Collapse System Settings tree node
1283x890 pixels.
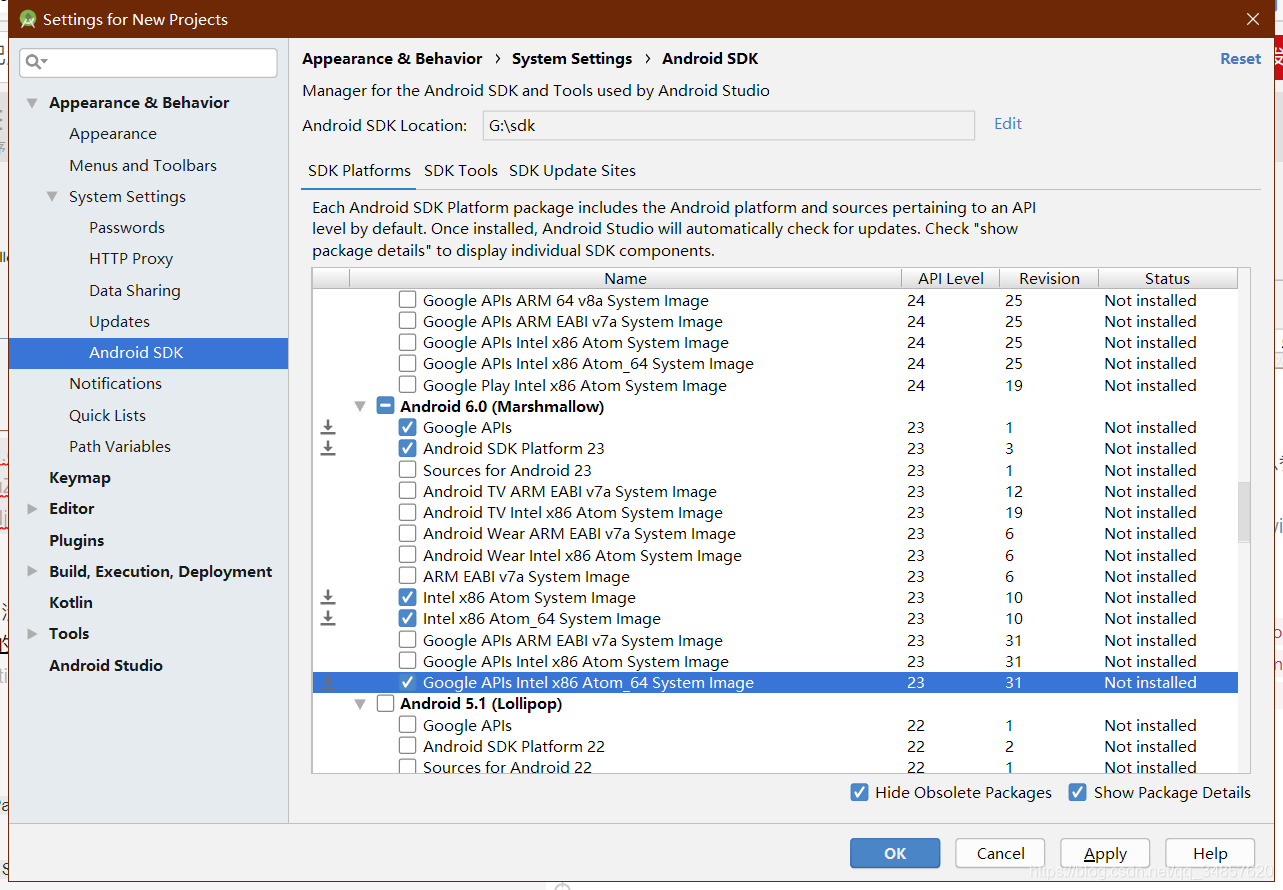(x=52, y=197)
